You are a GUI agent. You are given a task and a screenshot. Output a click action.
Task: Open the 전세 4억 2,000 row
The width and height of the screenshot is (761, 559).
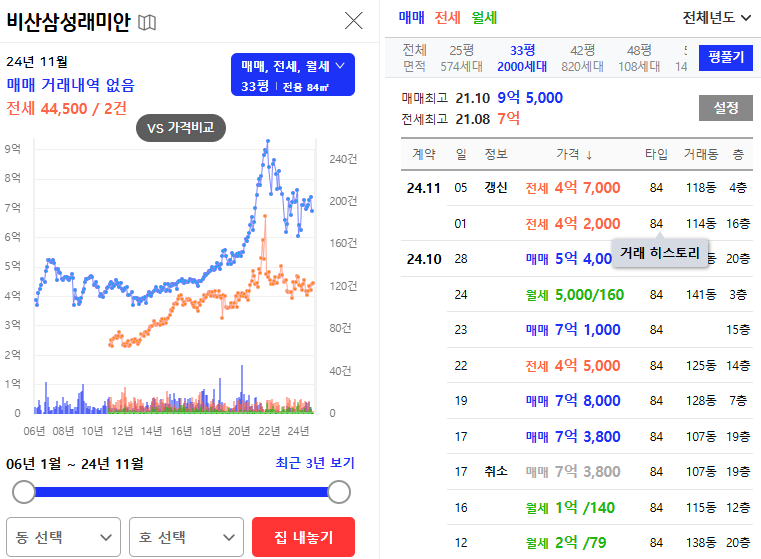pyautogui.click(x=600, y=224)
